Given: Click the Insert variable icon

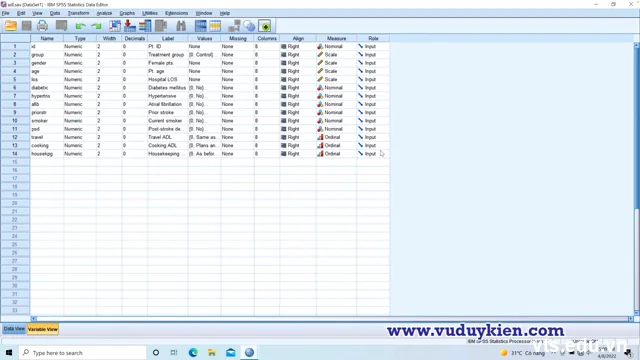Looking at the screenshot, I should coord(215,26).
